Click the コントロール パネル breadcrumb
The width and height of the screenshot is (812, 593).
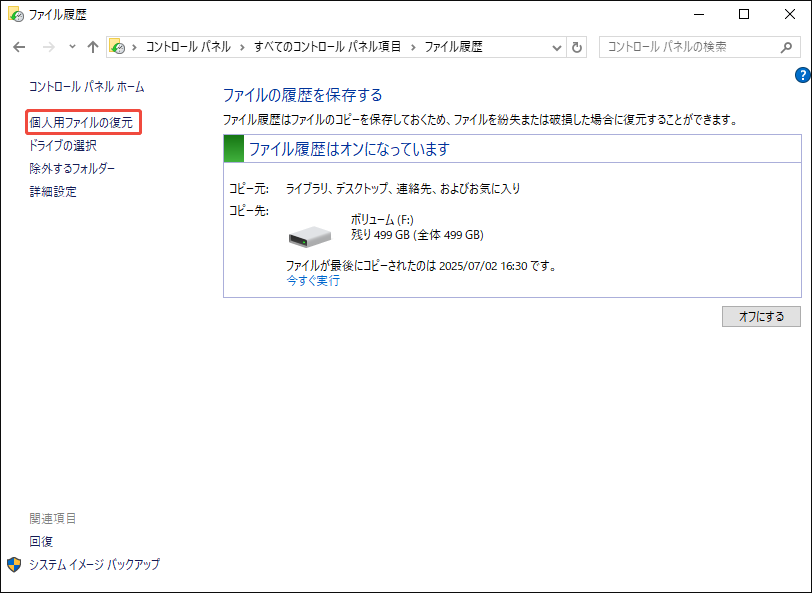tap(188, 47)
